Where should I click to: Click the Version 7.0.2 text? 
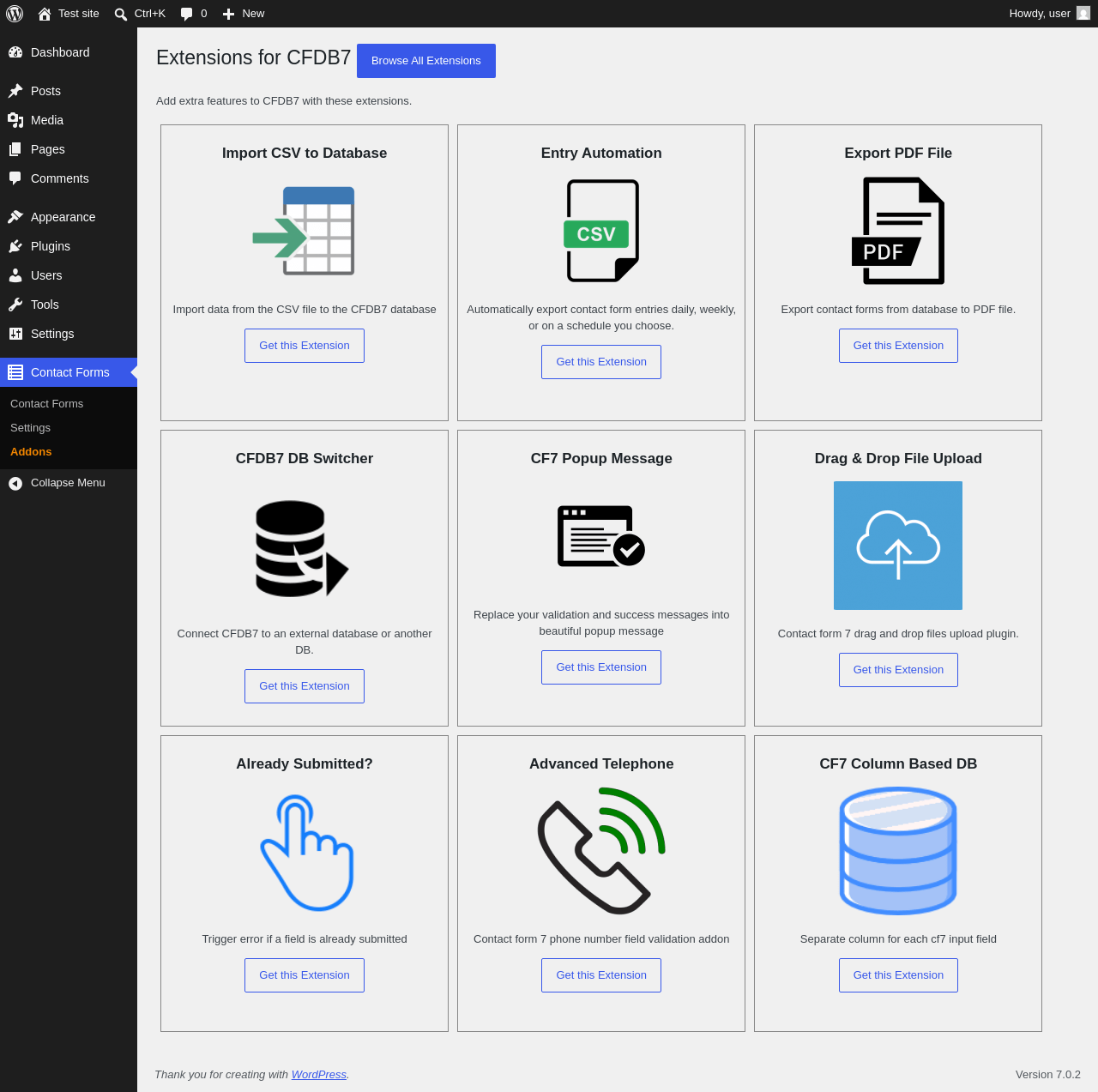point(1048,1075)
